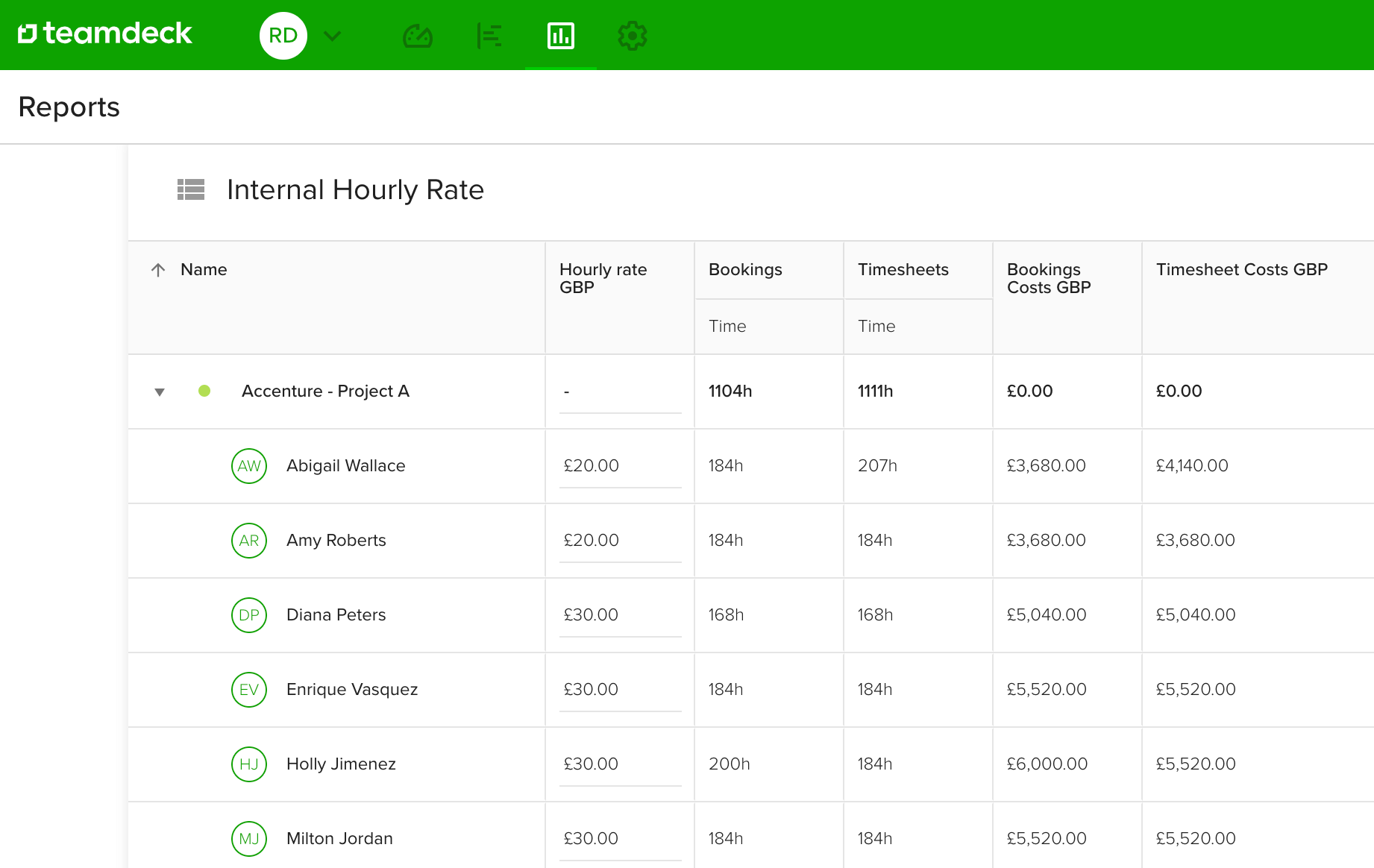The image size is (1374, 868).
Task: Click the Time subheader under Timesheets
Action: 876,326
